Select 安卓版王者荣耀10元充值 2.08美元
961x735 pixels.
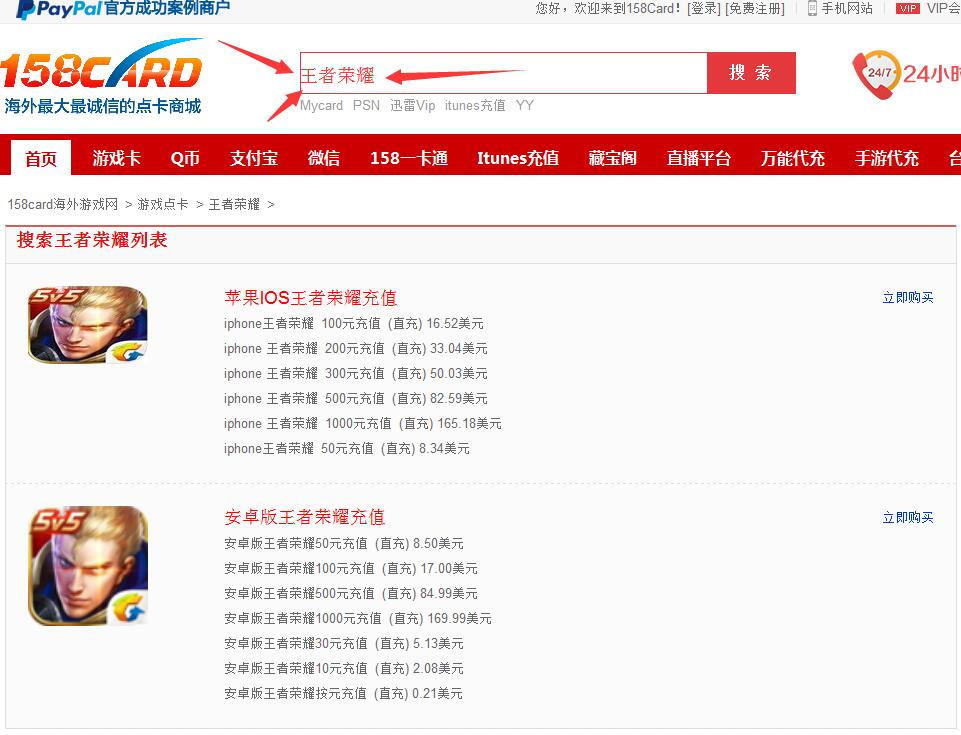(x=344, y=669)
